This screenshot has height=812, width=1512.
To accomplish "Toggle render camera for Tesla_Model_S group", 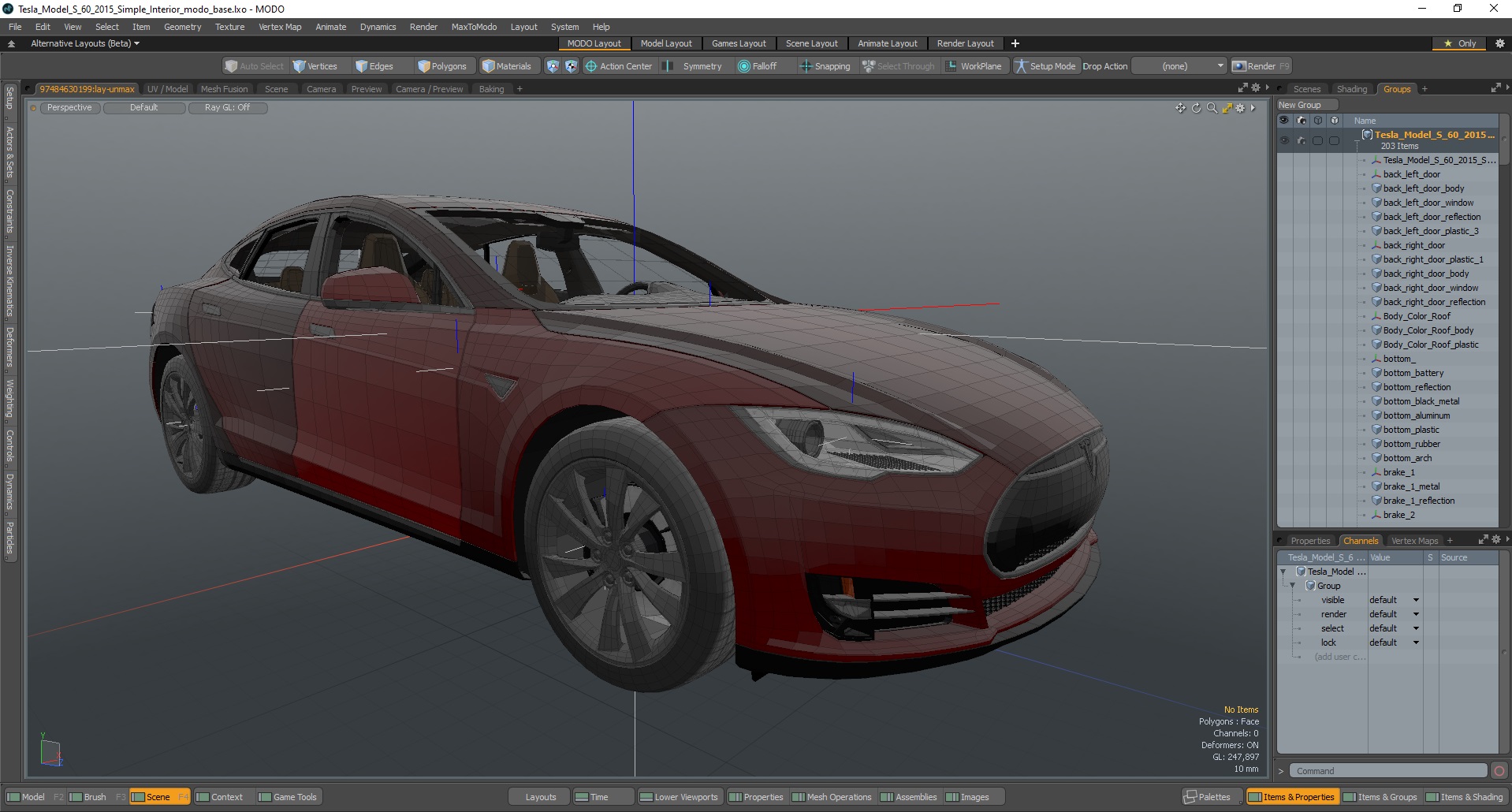I will (1302, 140).
